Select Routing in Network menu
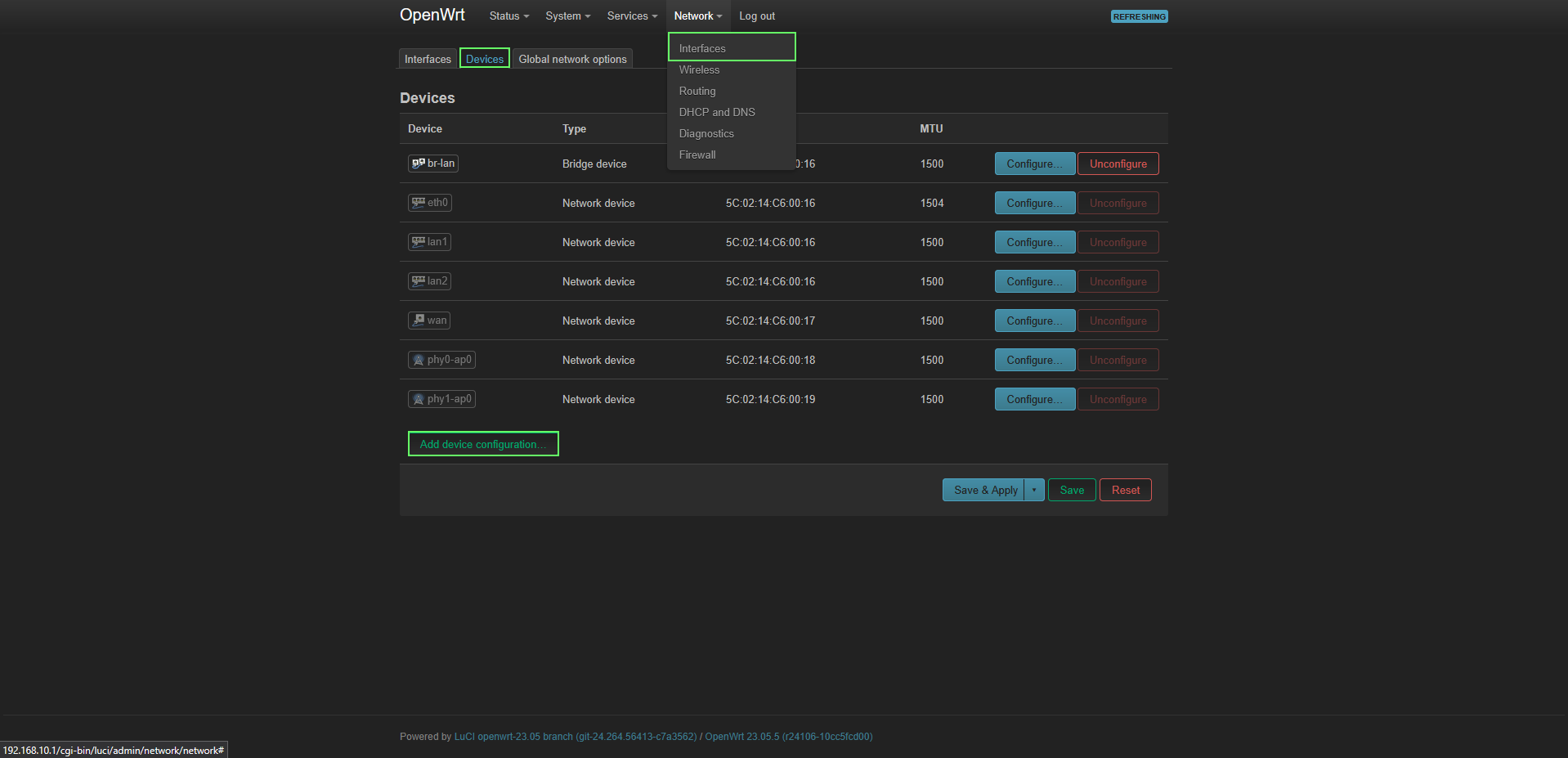Image resolution: width=1568 pixels, height=758 pixels. click(732, 91)
